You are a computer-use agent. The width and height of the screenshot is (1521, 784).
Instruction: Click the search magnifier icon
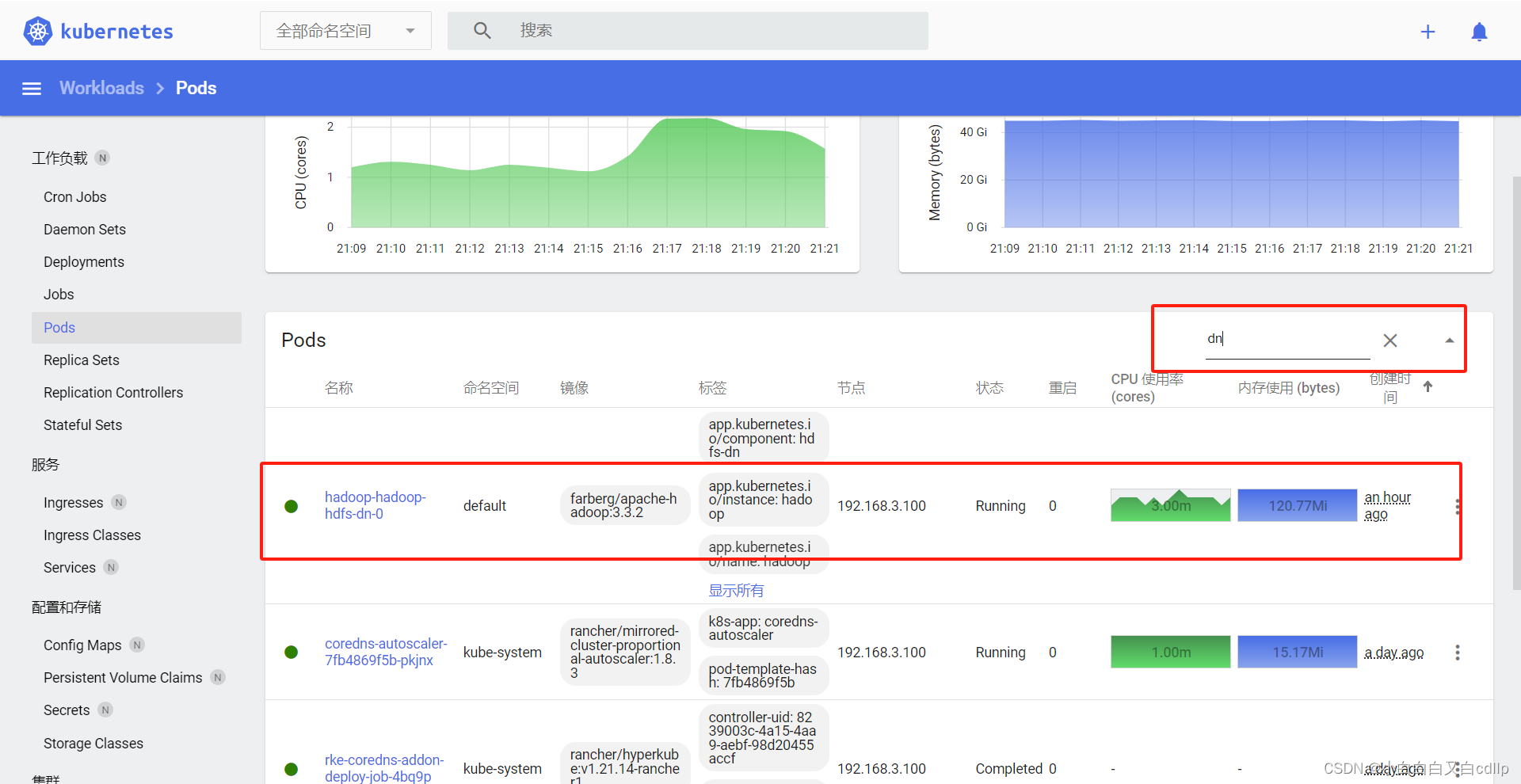tap(482, 31)
